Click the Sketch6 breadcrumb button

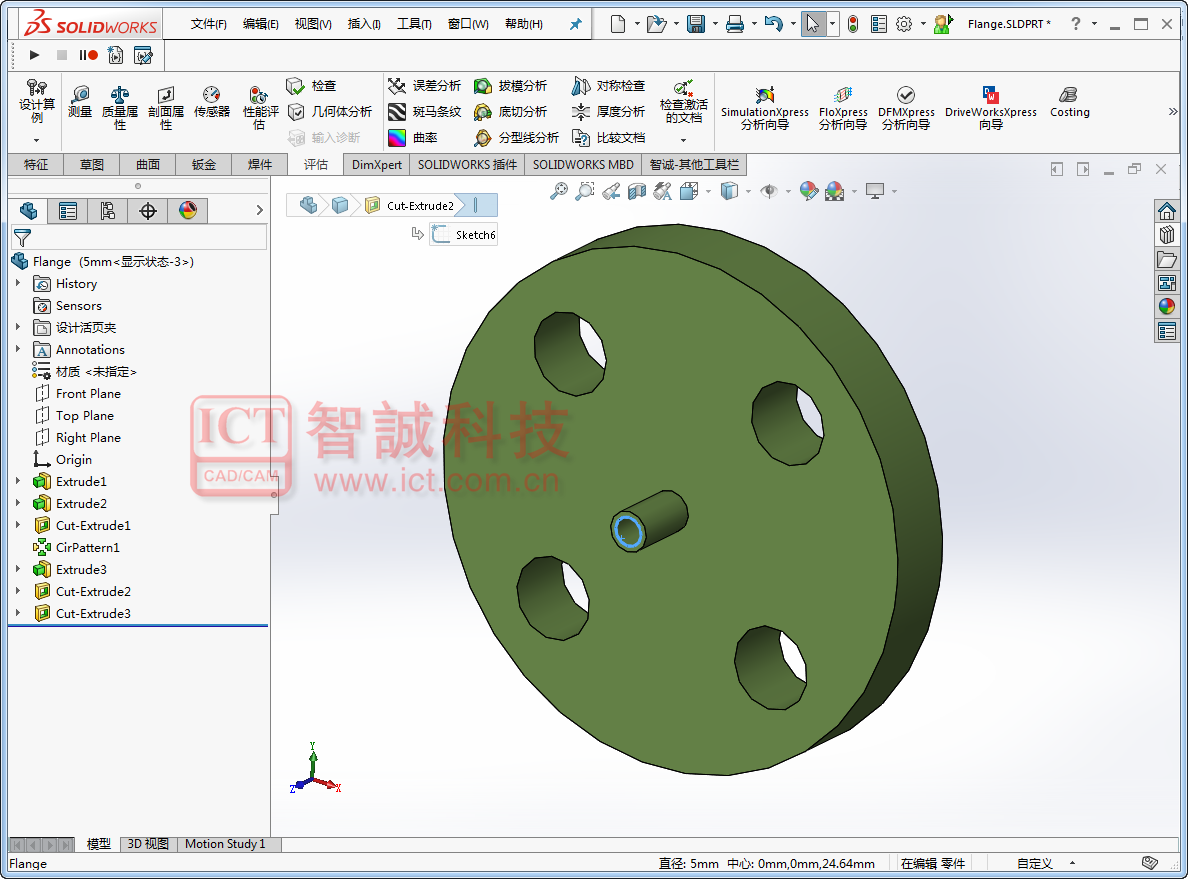coord(464,235)
